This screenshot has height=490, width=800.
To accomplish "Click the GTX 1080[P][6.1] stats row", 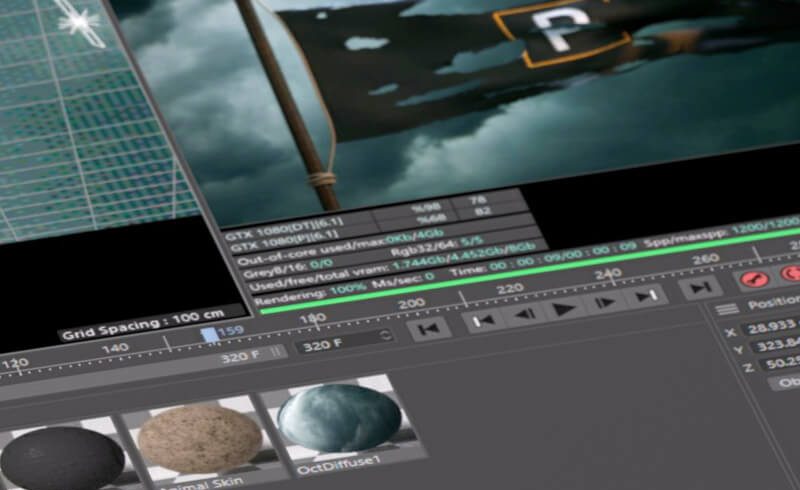I will 284,241.
